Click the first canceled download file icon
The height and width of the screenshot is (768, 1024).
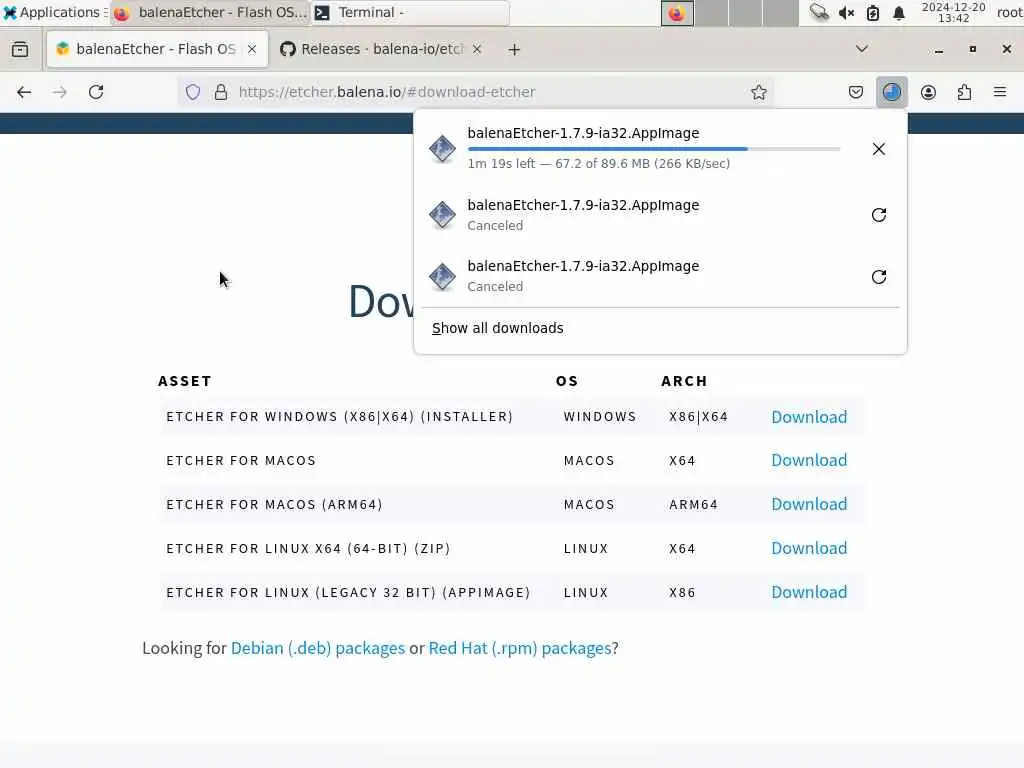pyautogui.click(x=442, y=215)
